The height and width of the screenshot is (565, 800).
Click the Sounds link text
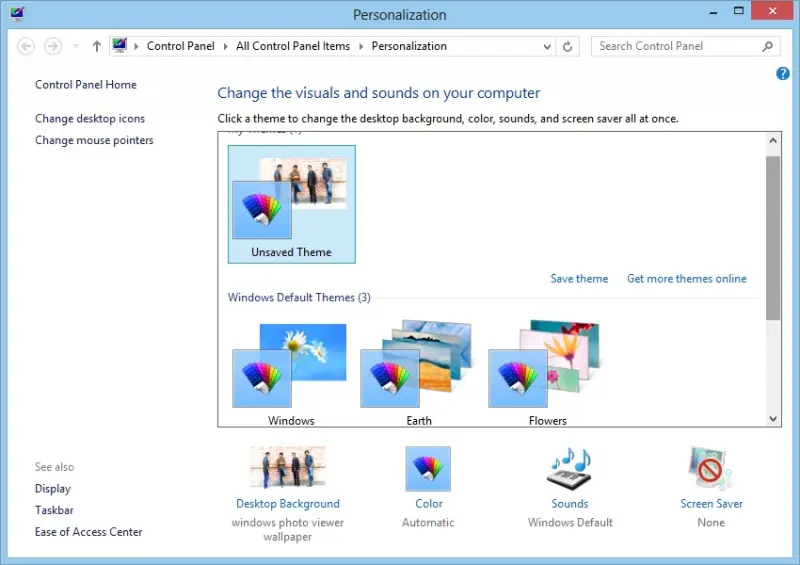click(x=570, y=504)
